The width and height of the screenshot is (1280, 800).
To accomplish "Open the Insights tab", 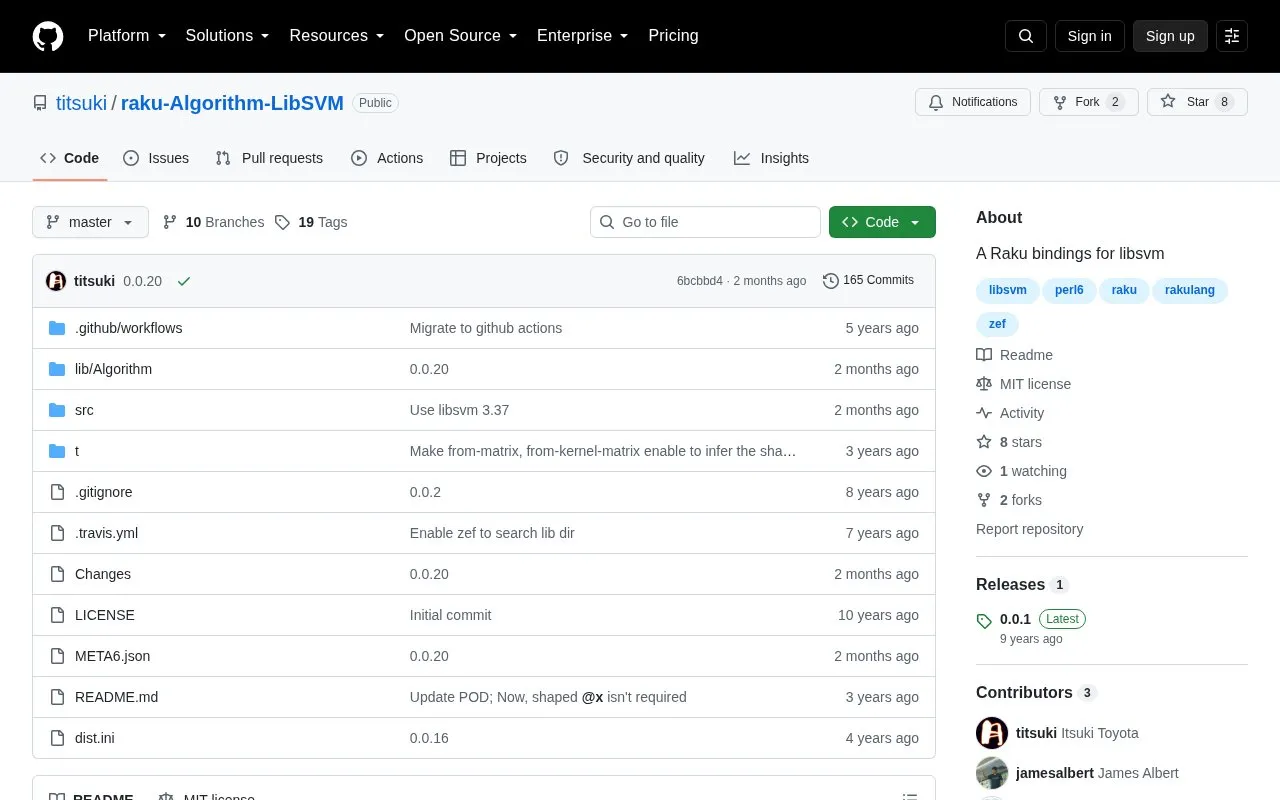I will [x=771, y=158].
